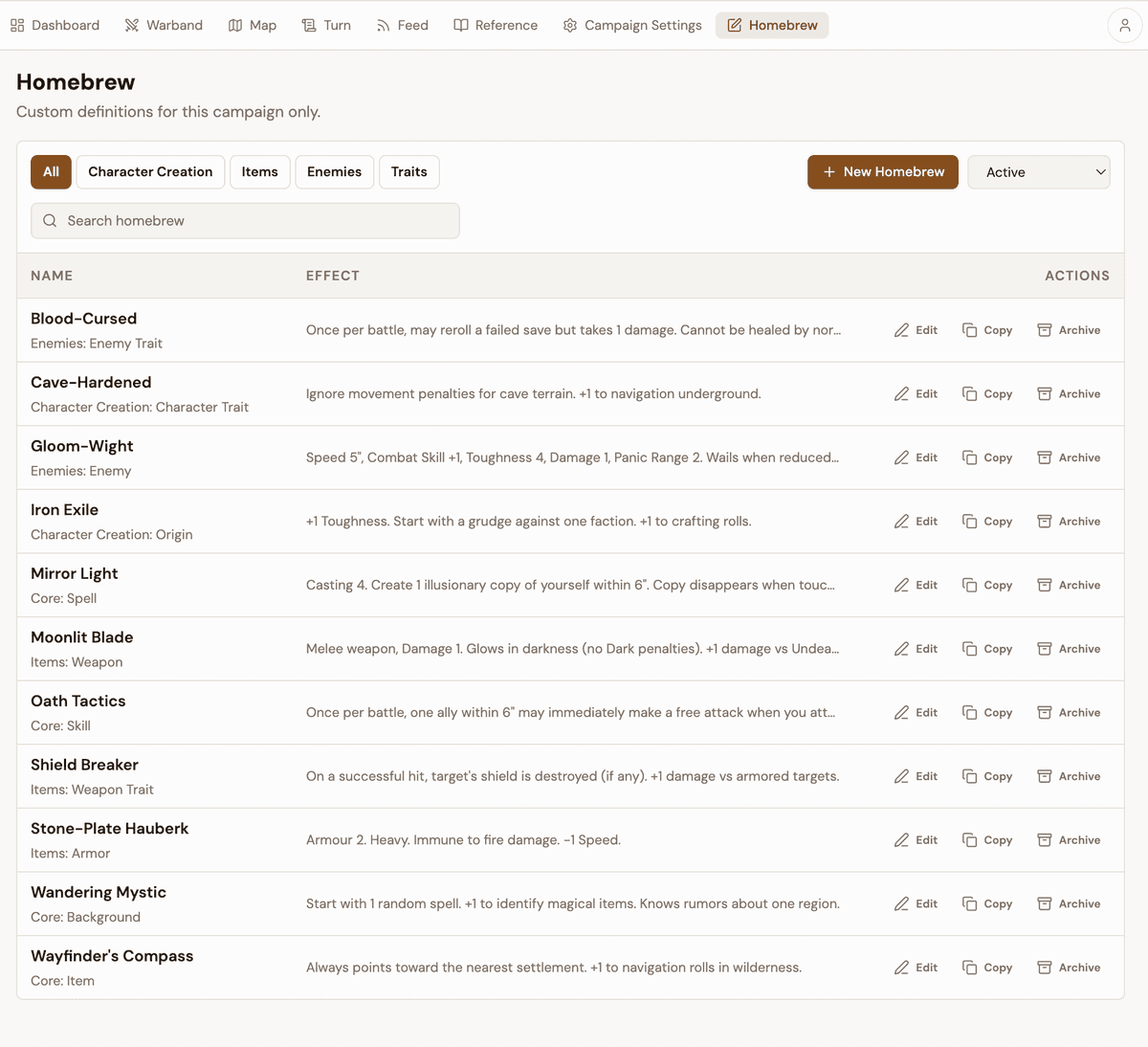Click the archive icon for Moonlit Blade
Screen dimensions: 1148x1047
click(1045, 649)
